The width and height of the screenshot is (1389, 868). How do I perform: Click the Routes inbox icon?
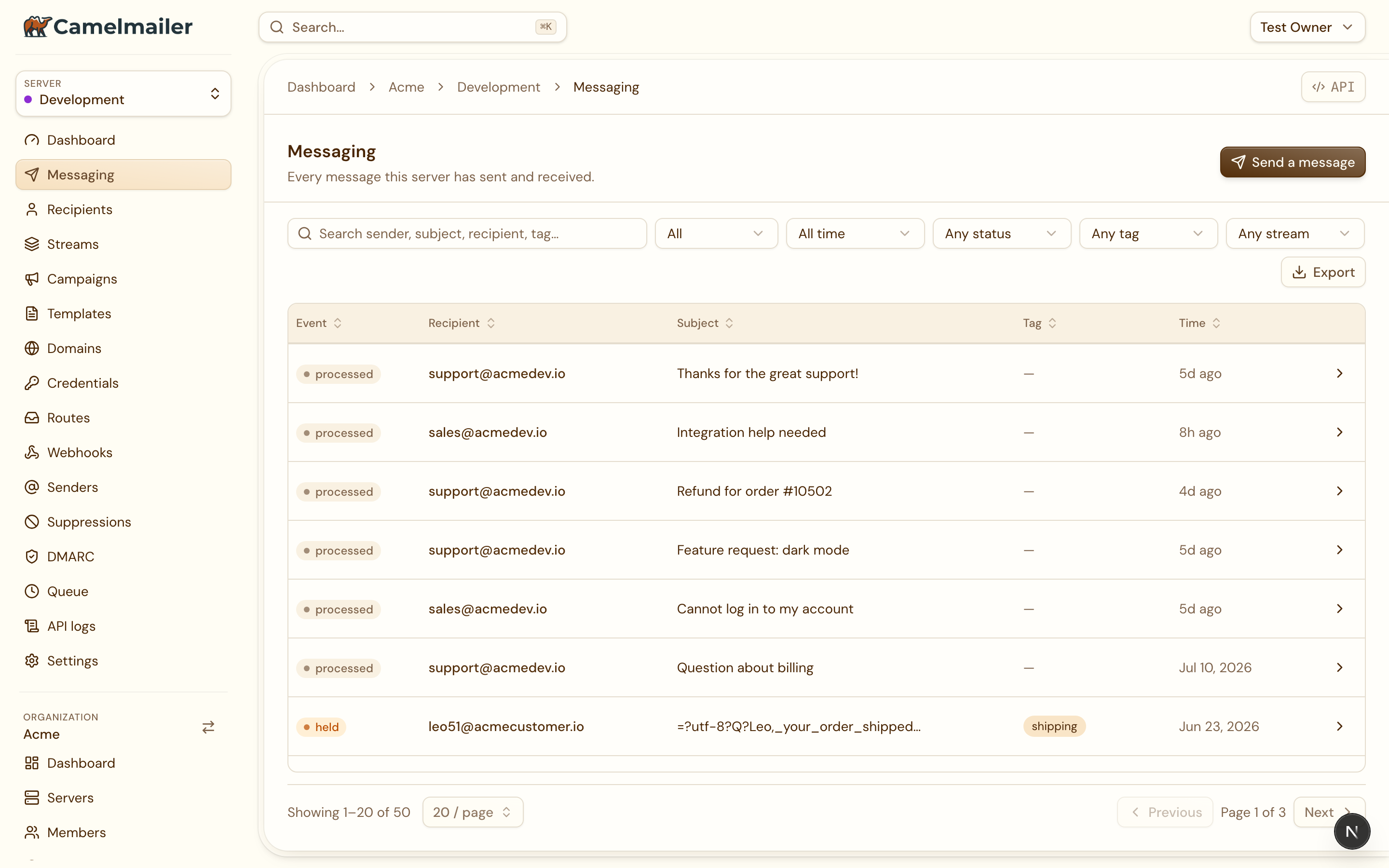coord(31,418)
